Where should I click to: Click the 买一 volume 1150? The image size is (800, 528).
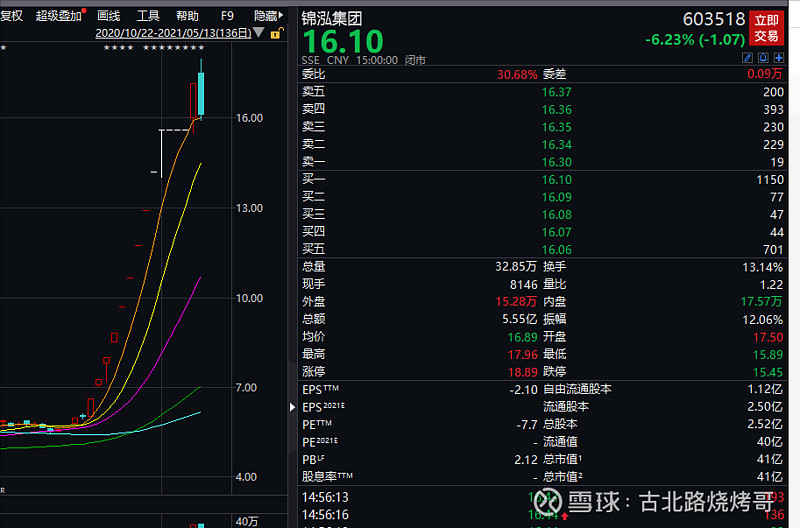pos(770,180)
